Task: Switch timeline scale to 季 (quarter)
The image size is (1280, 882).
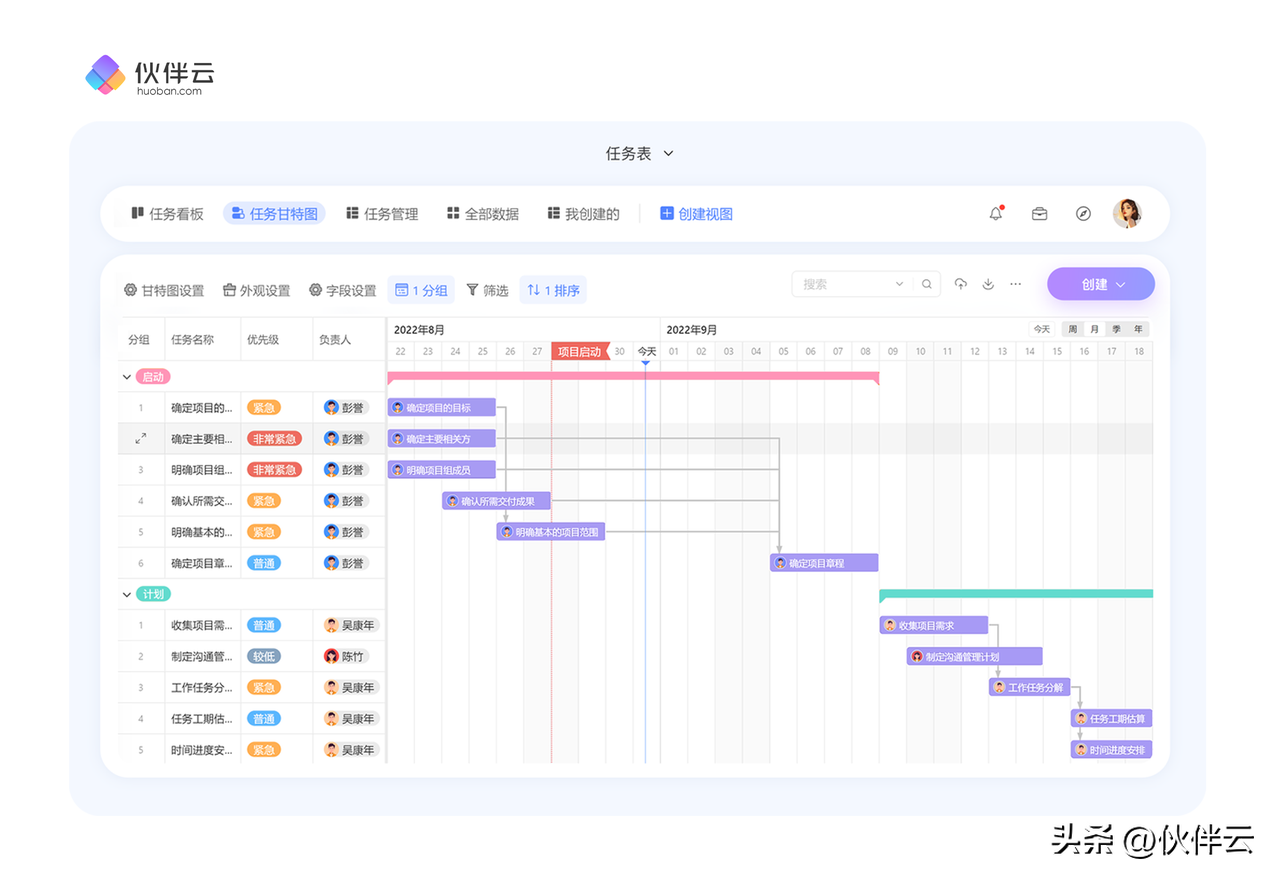Action: click(x=1116, y=329)
